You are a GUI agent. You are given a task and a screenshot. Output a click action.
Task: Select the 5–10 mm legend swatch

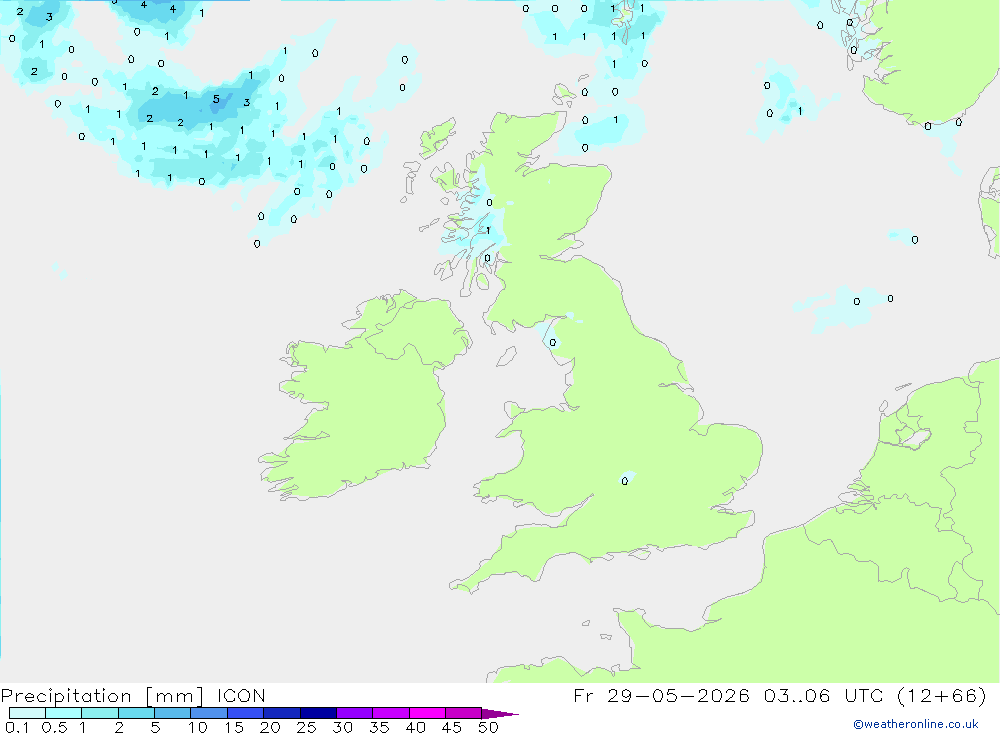coord(173,713)
